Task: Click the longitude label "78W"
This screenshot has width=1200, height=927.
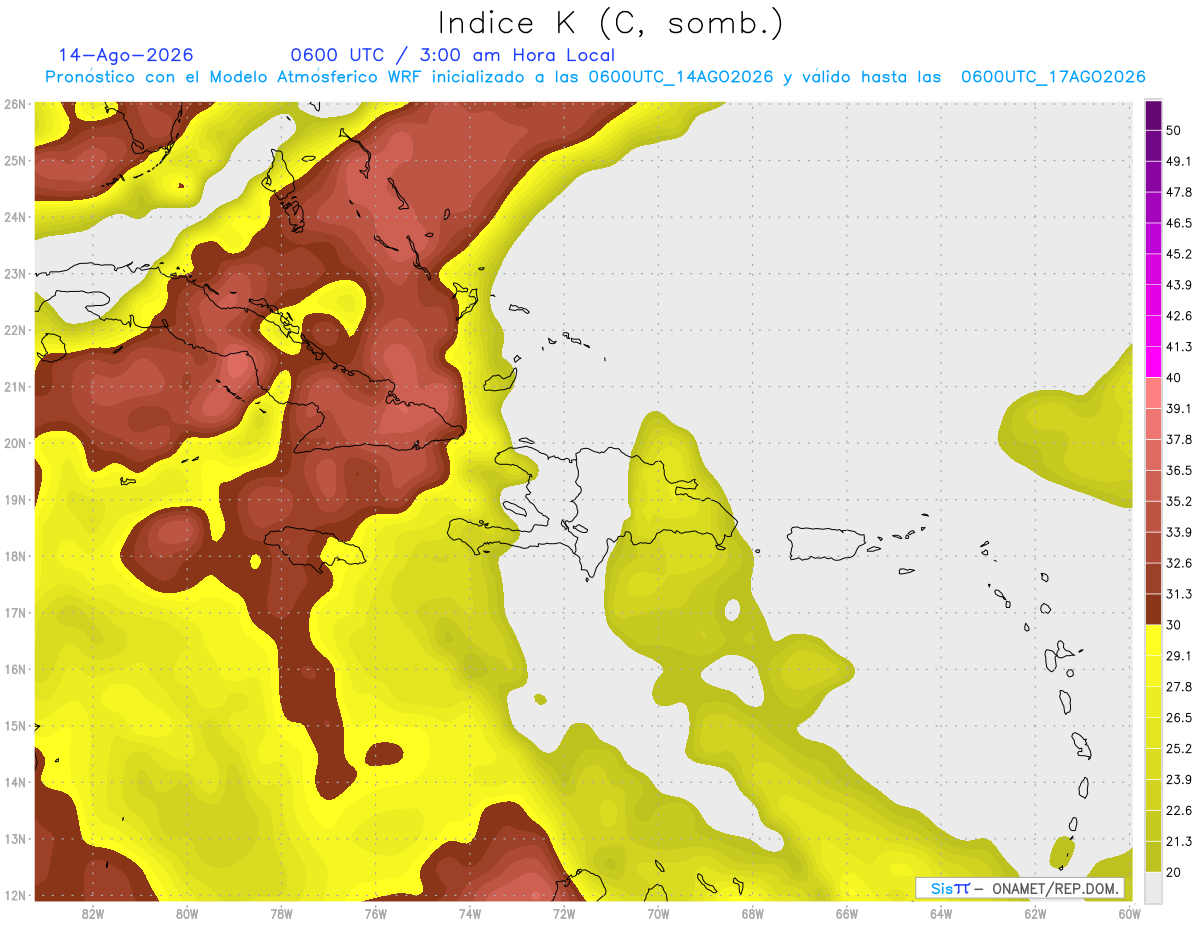Action: [281, 914]
